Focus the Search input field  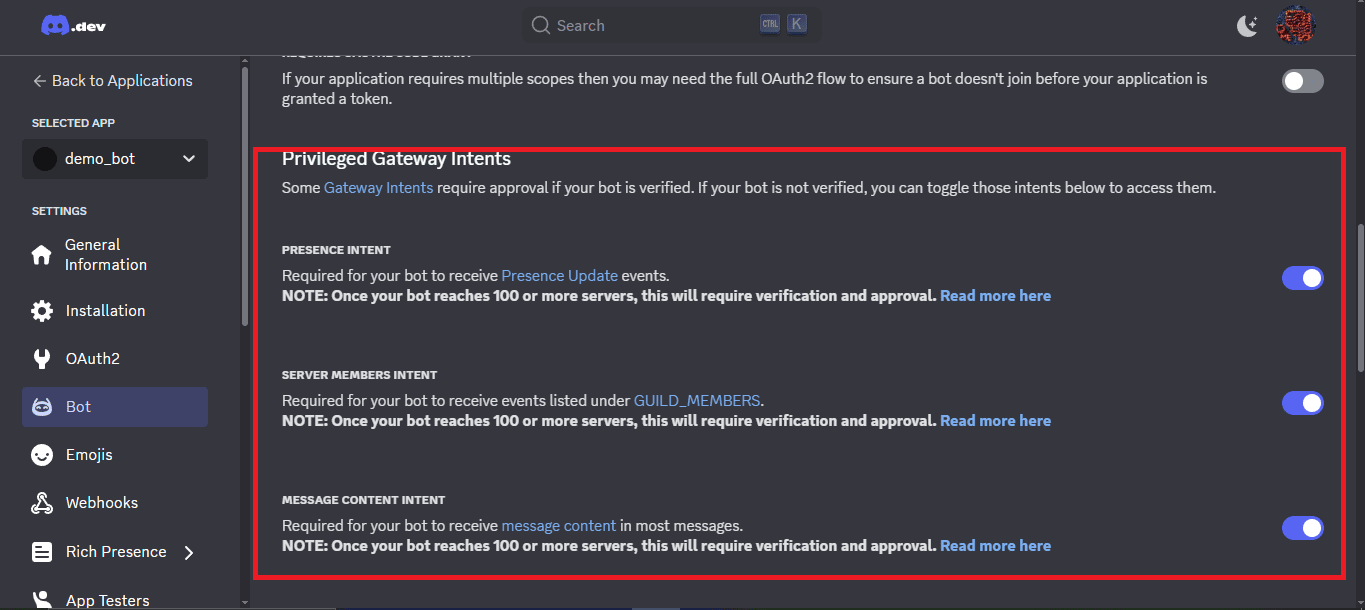pyautogui.click(x=671, y=25)
